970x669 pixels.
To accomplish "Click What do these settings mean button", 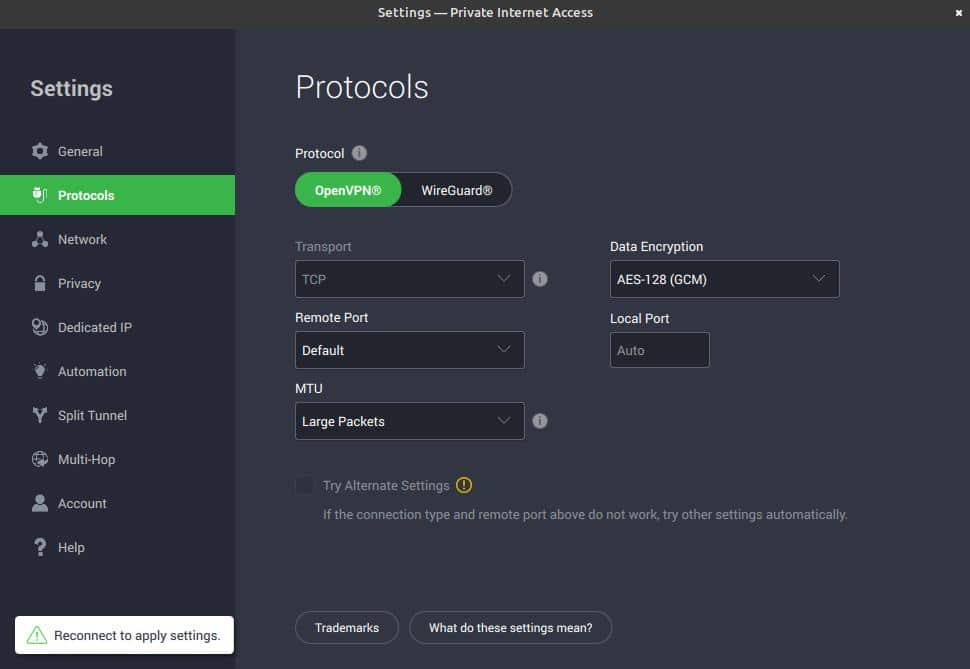I will [510, 628].
